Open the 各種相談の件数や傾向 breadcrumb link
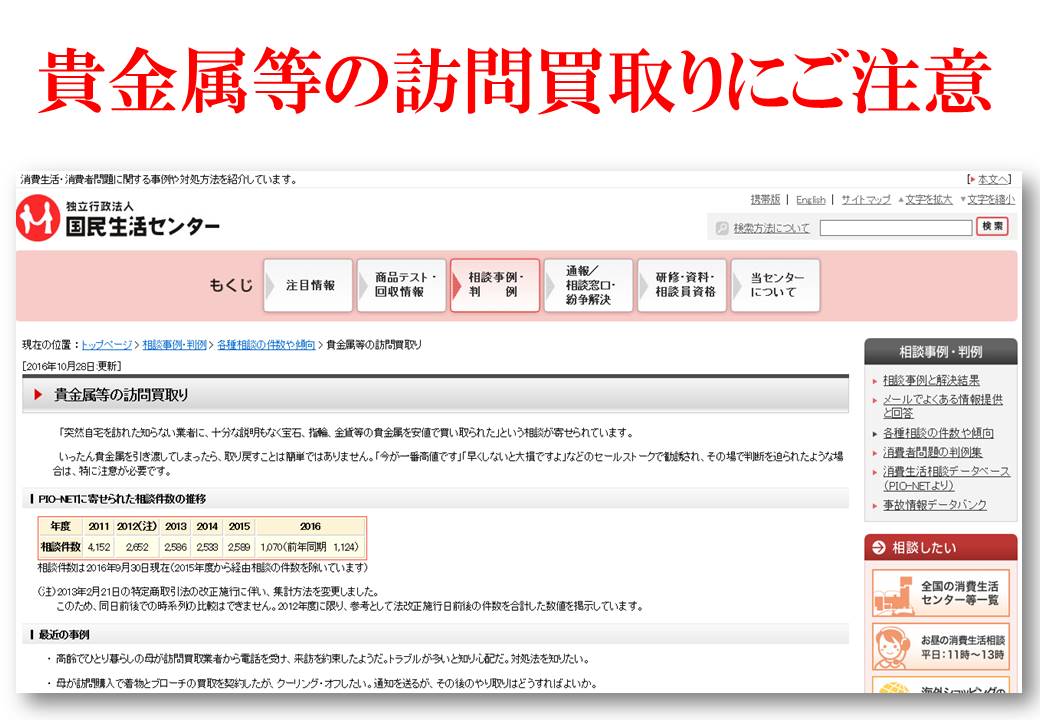 (x=265, y=345)
